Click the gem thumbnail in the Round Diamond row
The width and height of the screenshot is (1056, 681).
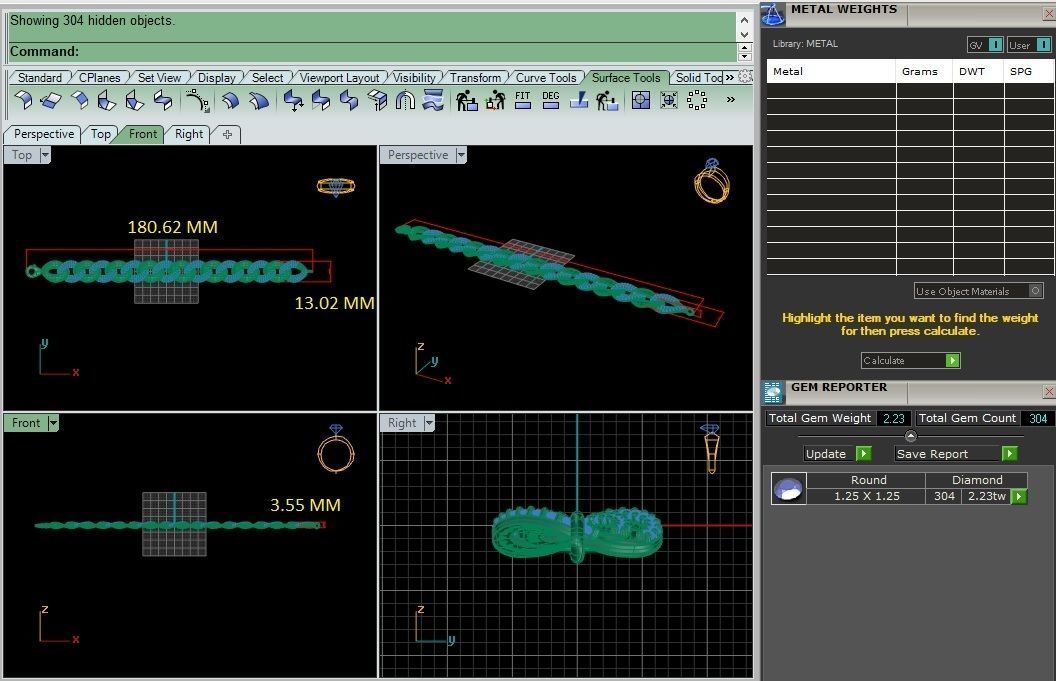click(x=788, y=489)
